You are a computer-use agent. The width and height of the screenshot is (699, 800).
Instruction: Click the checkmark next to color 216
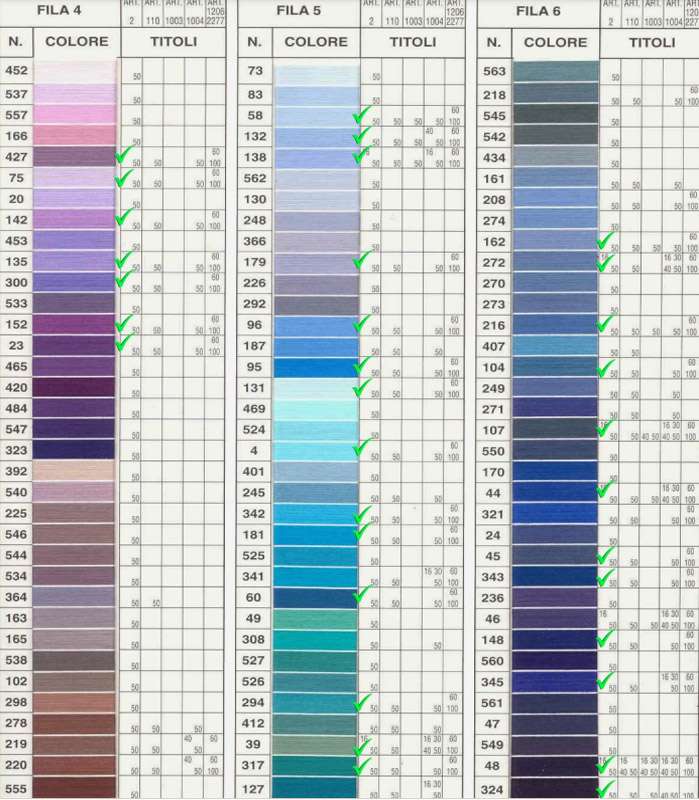[x=603, y=324]
